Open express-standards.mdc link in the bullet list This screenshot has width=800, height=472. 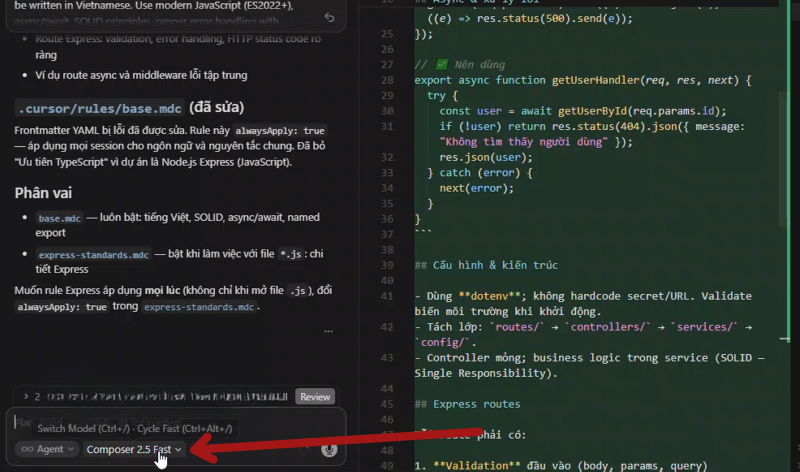[93, 254]
